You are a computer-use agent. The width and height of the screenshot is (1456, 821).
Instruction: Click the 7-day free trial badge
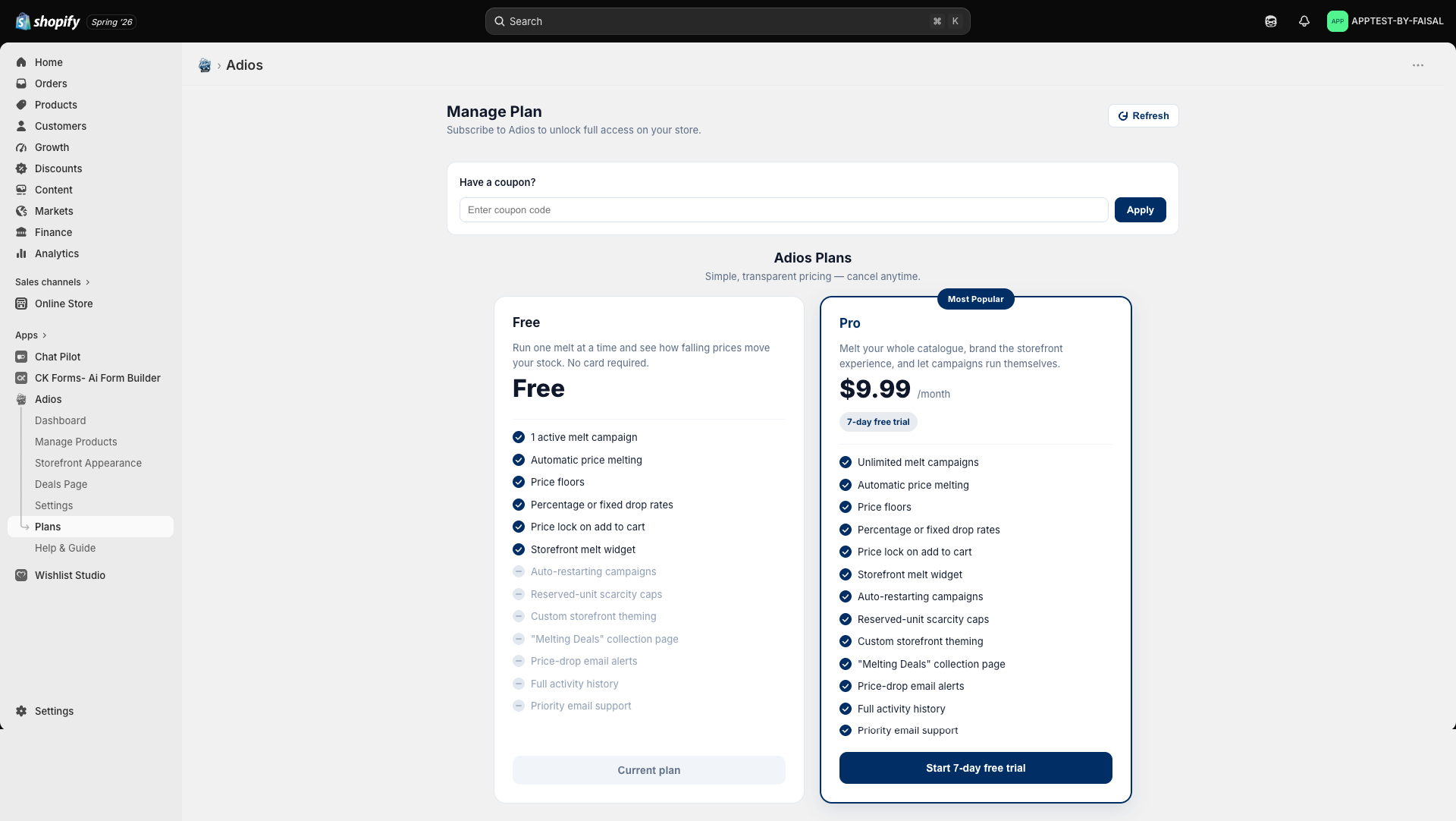click(x=878, y=422)
